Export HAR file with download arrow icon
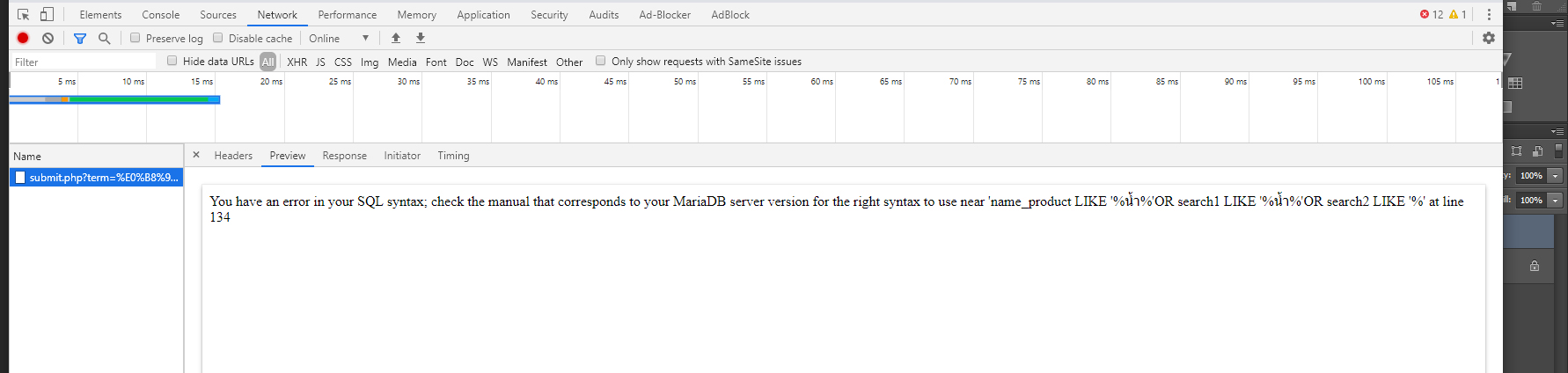This screenshot has width=1568, height=373. point(421,38)
